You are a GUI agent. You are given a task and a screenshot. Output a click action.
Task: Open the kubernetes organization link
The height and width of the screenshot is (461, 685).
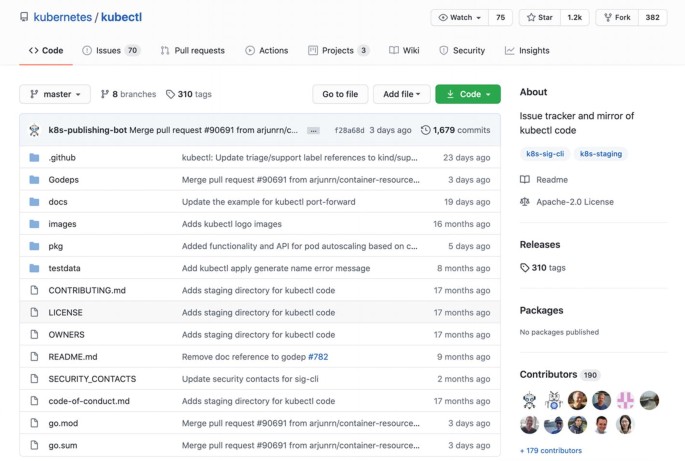tap(62, 17)
